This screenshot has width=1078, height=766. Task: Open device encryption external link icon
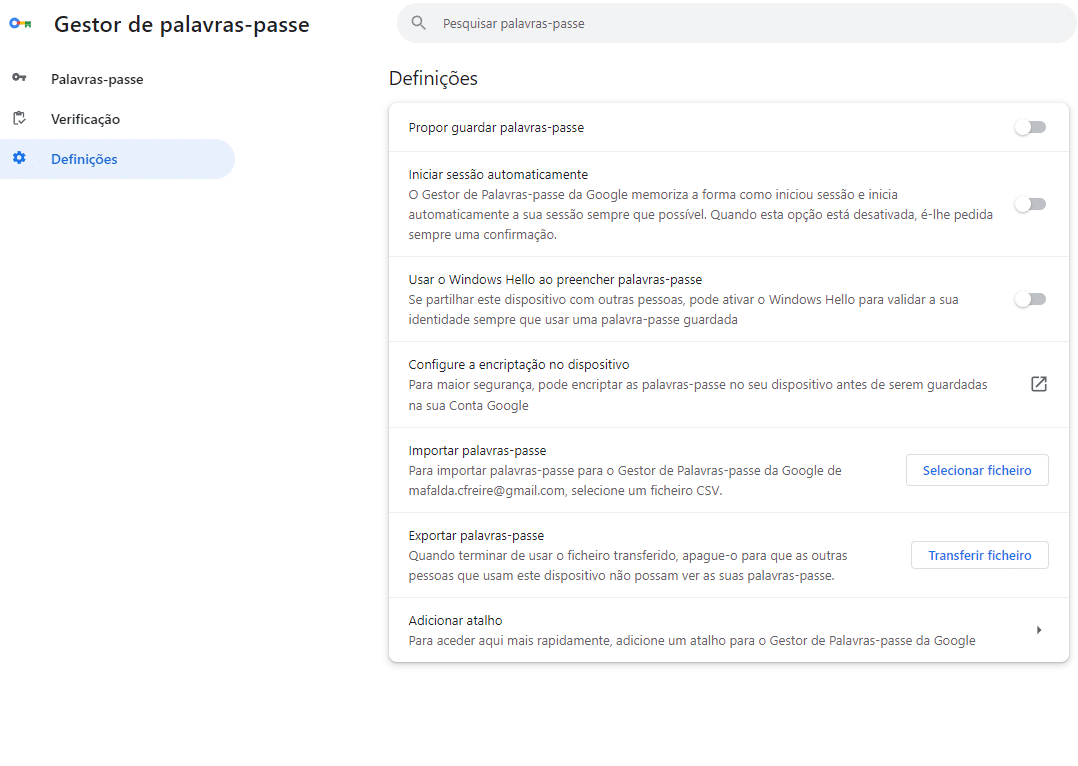pyautogui.click(x=1039, y=384)
